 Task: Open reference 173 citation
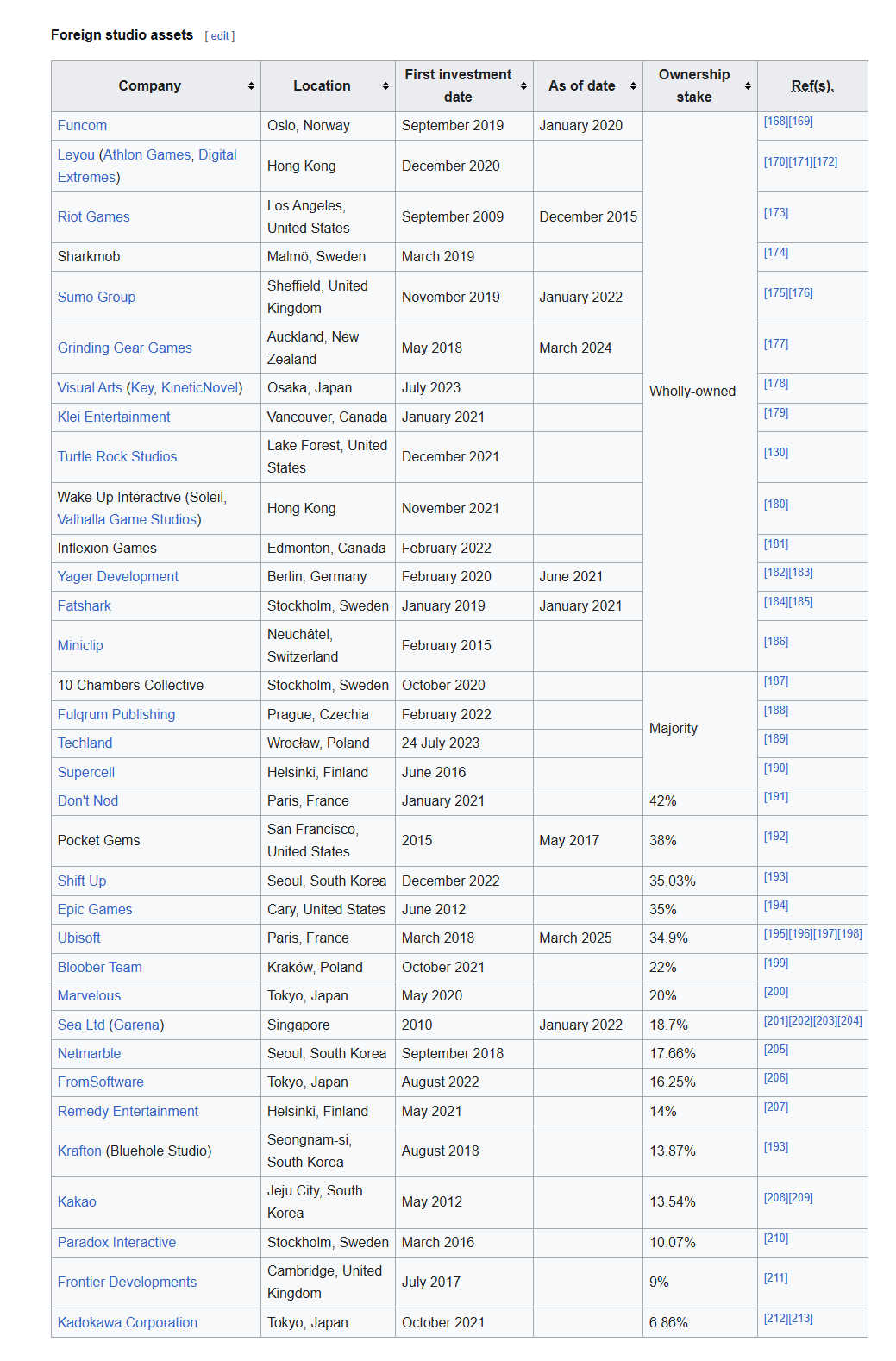click(775, 213)
